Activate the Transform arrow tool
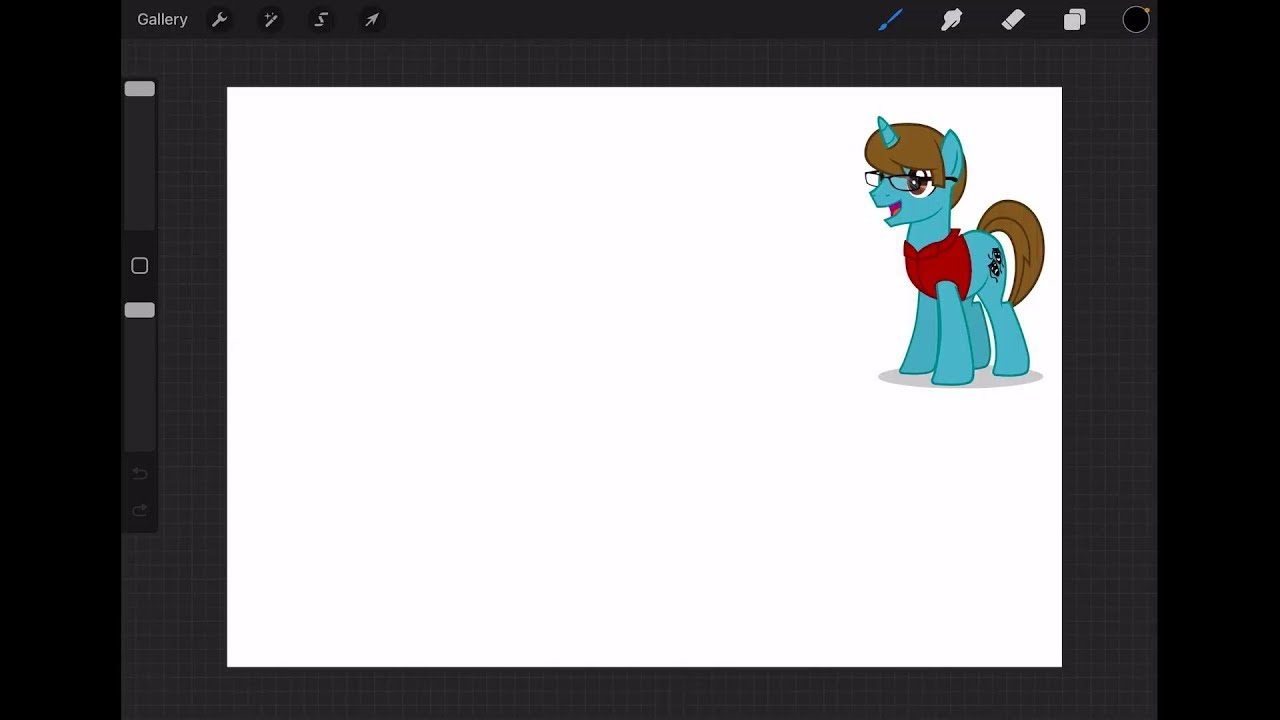 pos(372,20)
